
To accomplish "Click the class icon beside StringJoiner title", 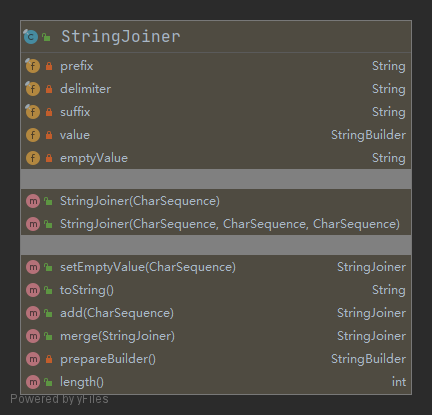I will (31, 36).
